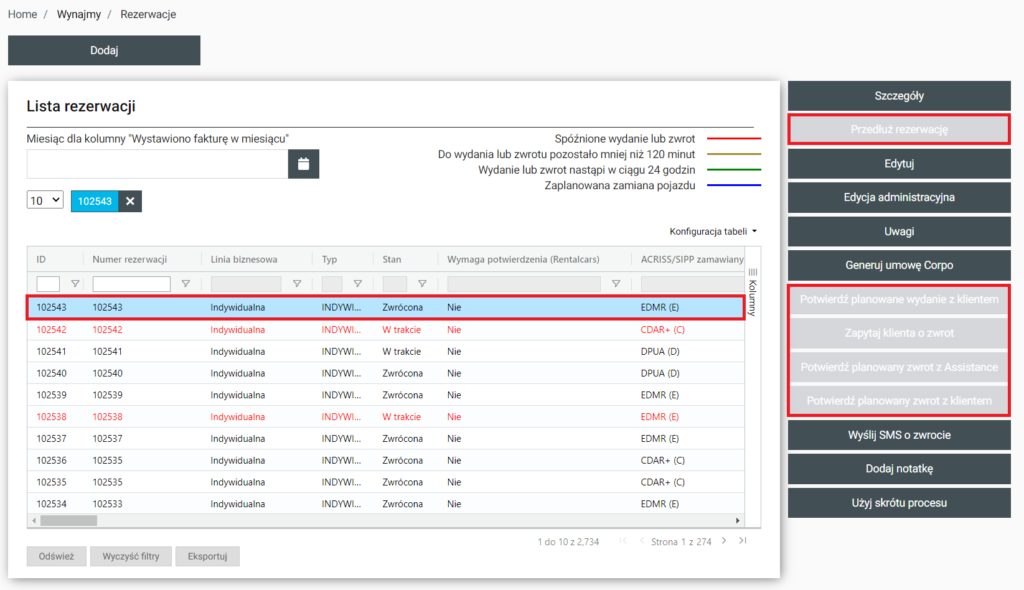
Task: Open the page size dropdown showing 10
Action: (x=45, y=200)
